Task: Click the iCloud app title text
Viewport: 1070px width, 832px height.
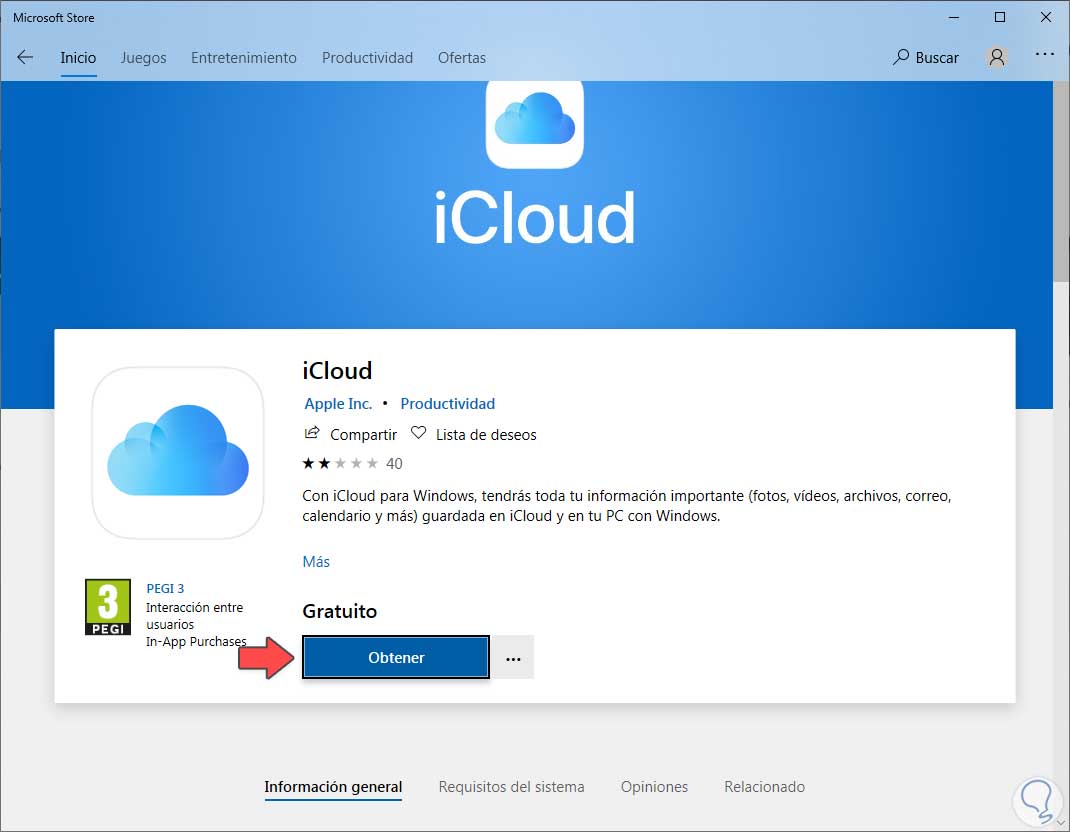Action: click(337, 371)
